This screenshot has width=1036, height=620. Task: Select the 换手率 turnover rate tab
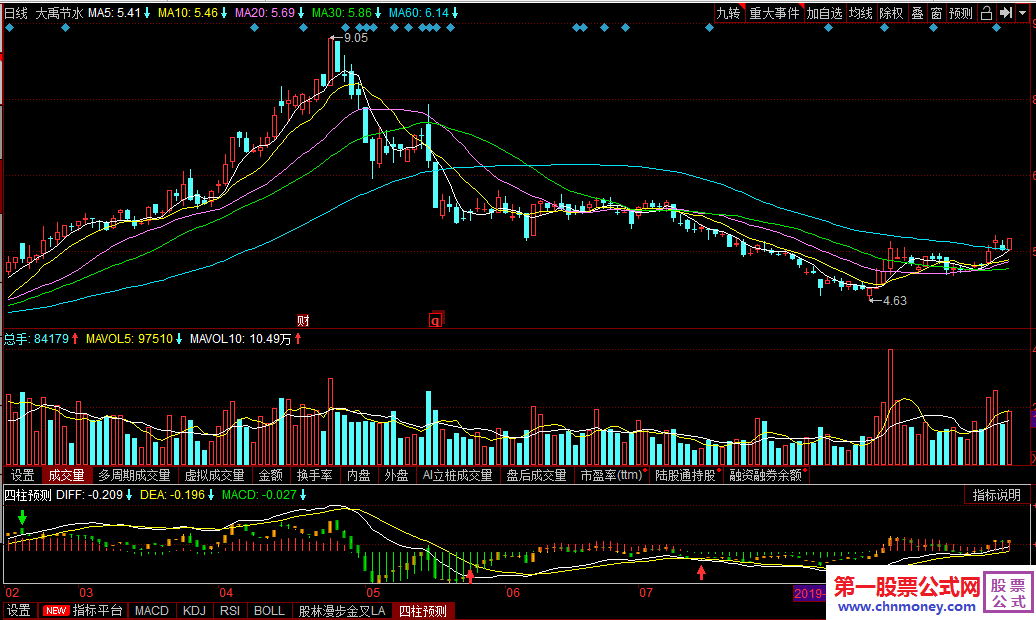pyautogui.click(x=314, y=475)
